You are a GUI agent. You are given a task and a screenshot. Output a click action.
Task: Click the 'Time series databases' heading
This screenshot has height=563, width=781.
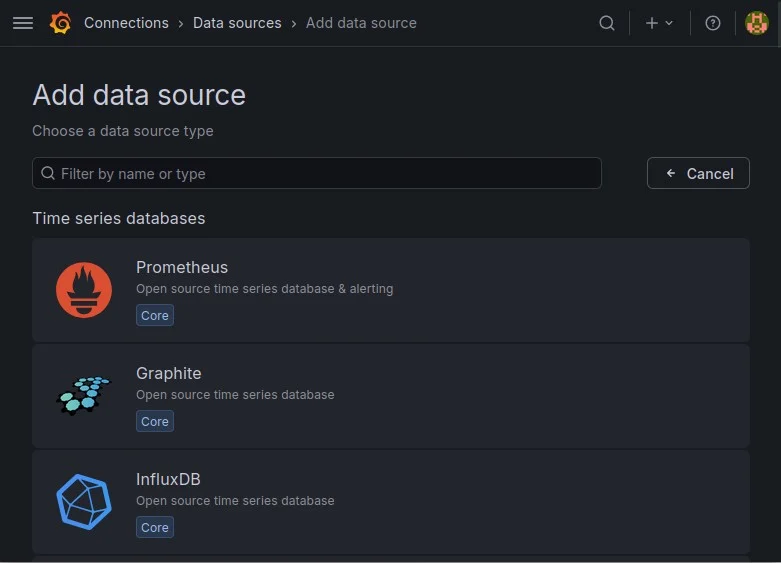(x=119, y=218)
